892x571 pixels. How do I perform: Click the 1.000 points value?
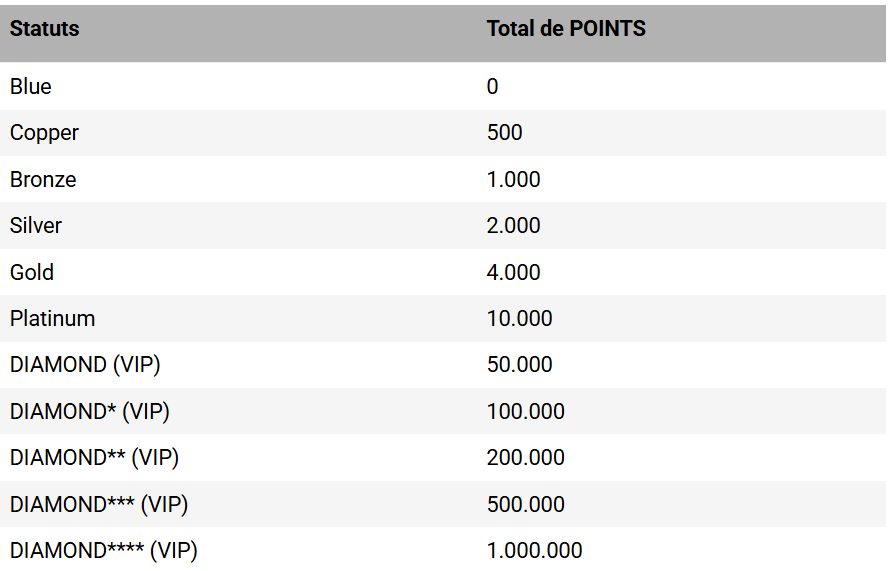[513, 180]
